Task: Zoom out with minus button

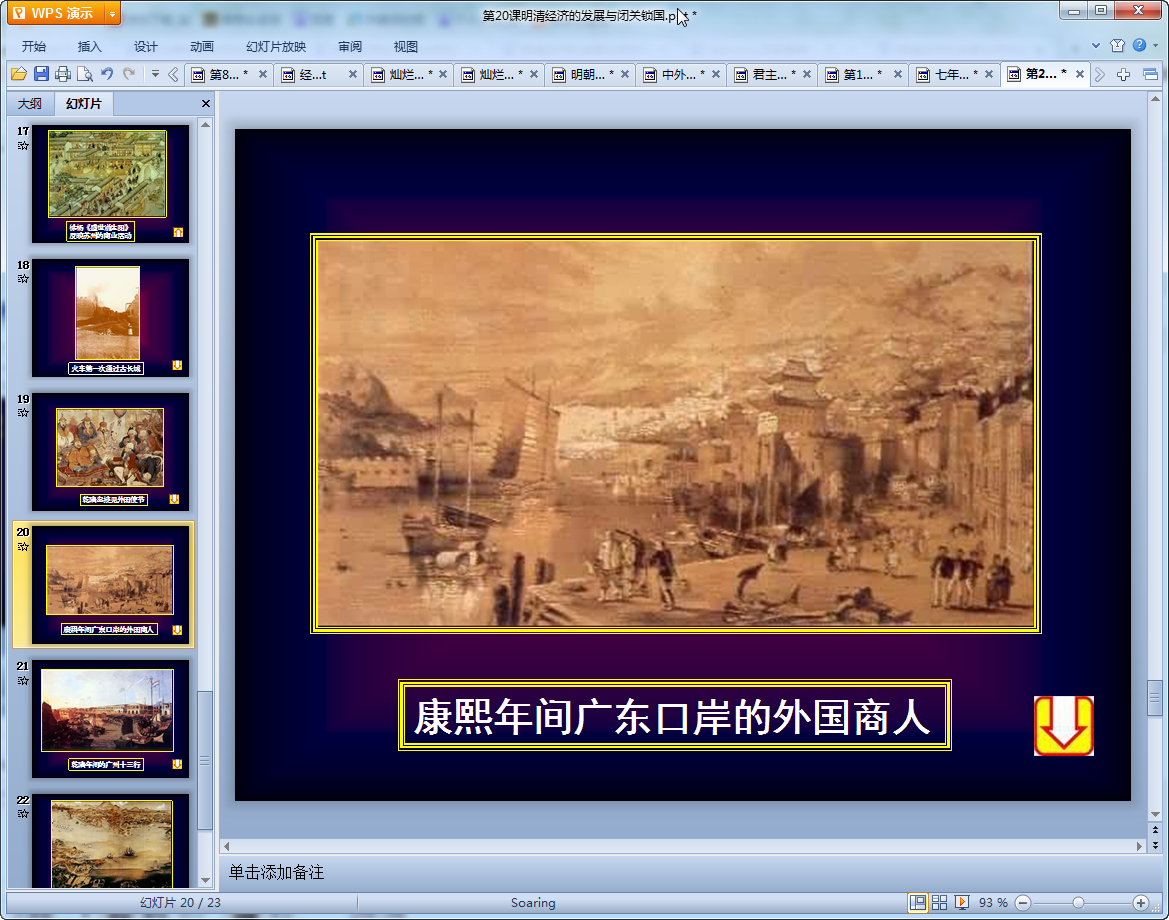Action: (1023, 903)
